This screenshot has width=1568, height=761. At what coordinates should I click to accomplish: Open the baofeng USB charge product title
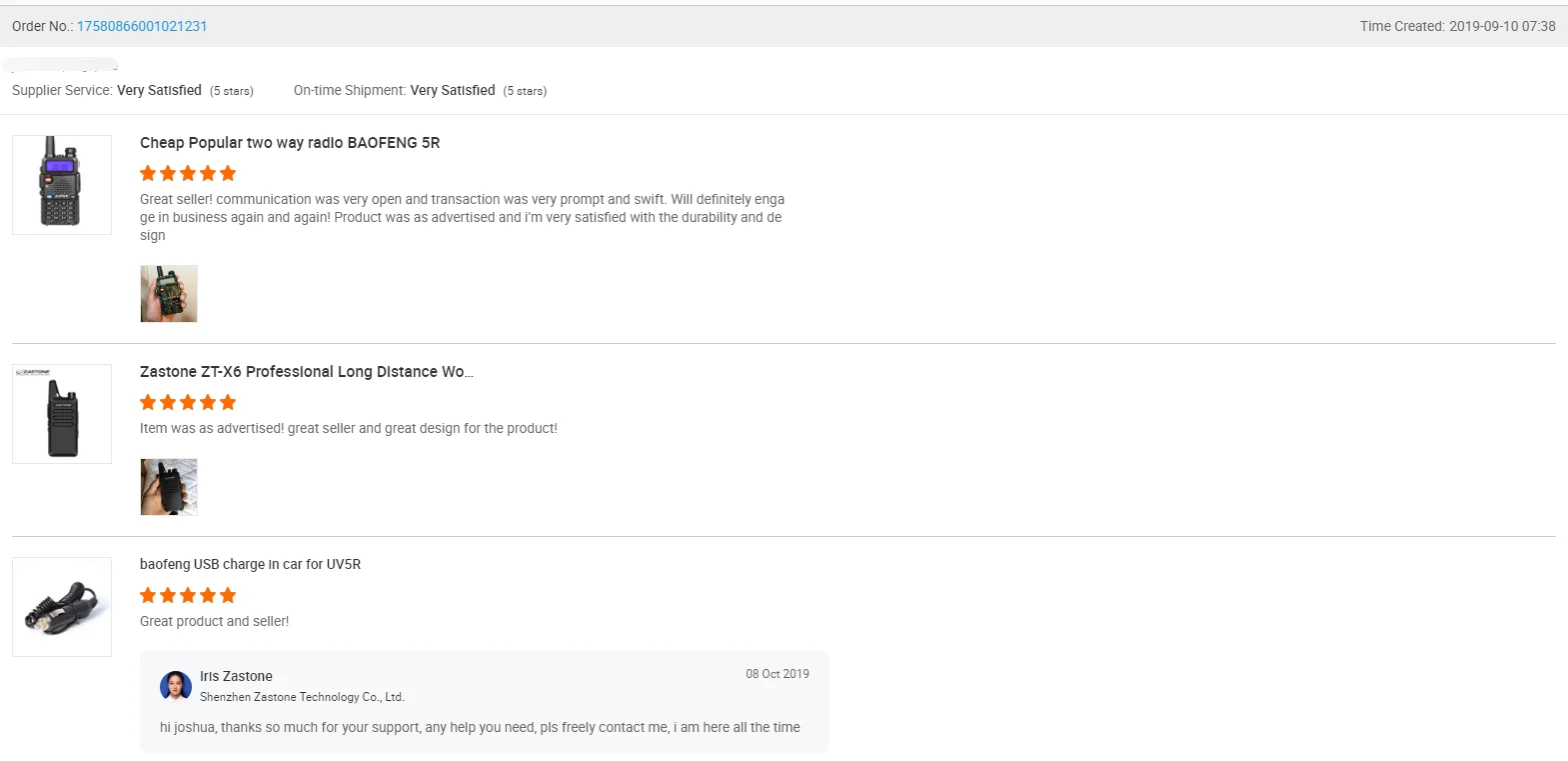[x=250, y=564]
